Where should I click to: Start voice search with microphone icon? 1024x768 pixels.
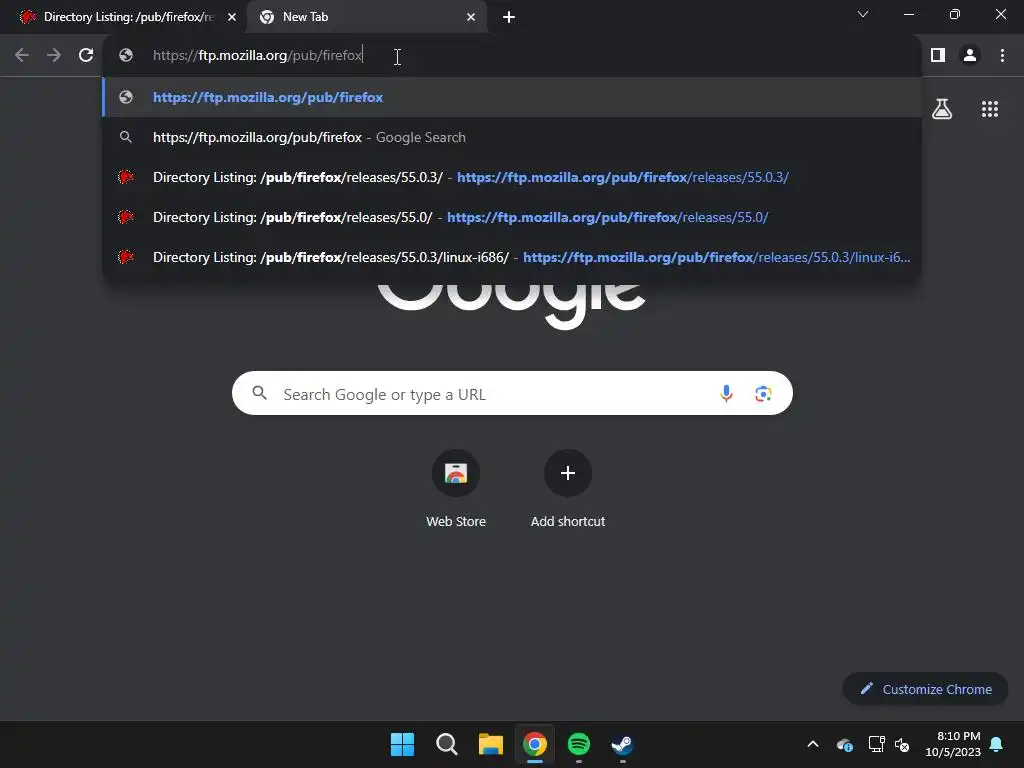click(726, 394)
